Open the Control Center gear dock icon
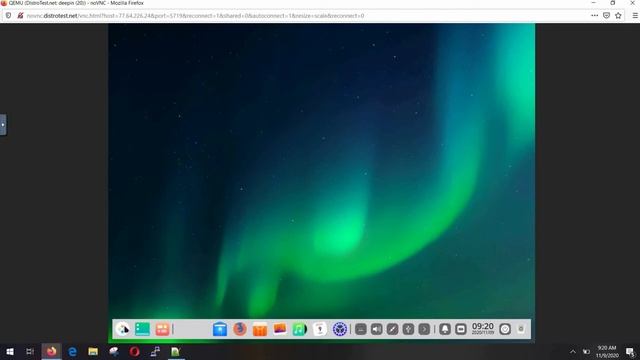Viewport: 640px width, 360px height. (340, 329)
